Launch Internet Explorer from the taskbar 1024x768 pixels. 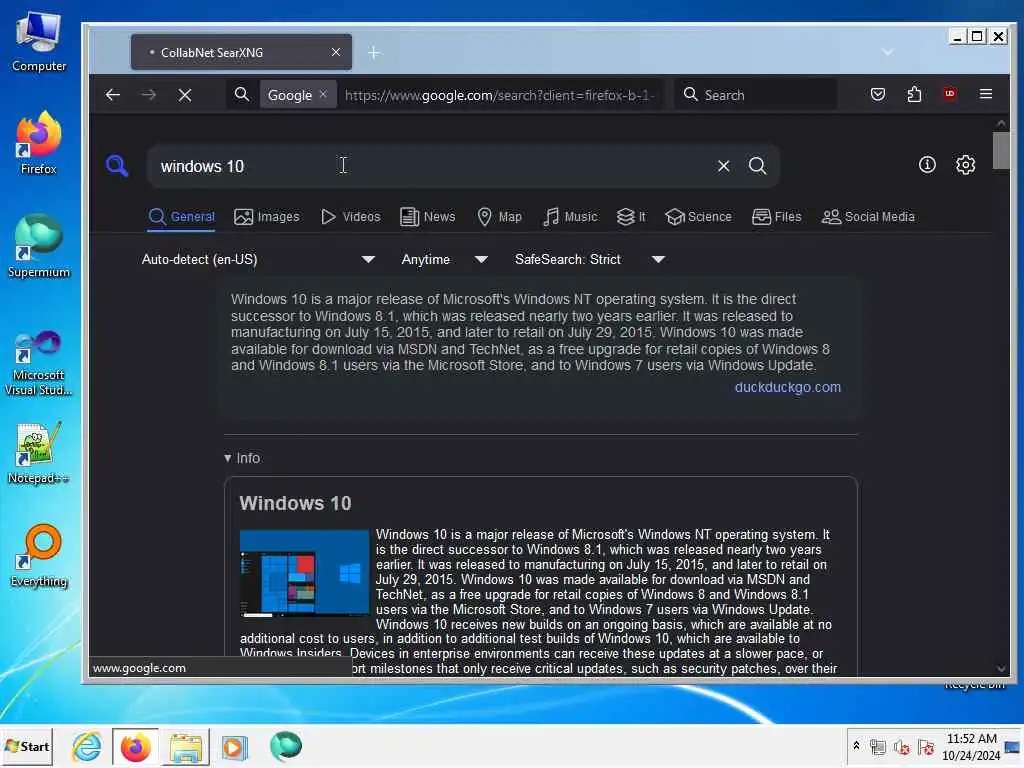point(87,746)
